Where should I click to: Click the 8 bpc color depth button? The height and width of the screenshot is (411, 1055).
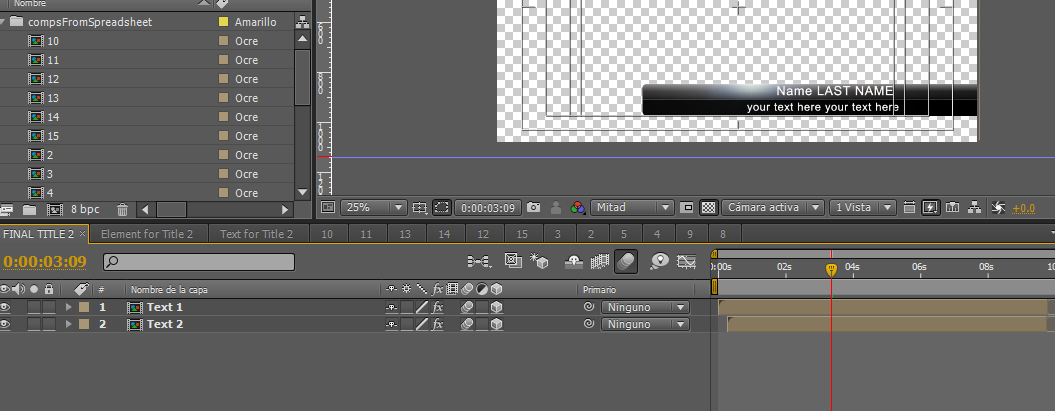click(85, 210)
